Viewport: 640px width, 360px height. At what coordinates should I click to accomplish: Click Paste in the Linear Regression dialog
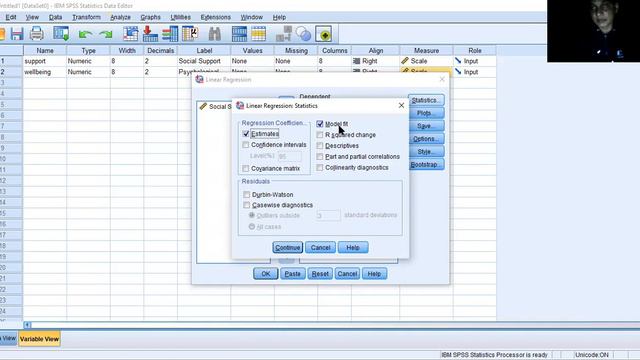(293, 273)
